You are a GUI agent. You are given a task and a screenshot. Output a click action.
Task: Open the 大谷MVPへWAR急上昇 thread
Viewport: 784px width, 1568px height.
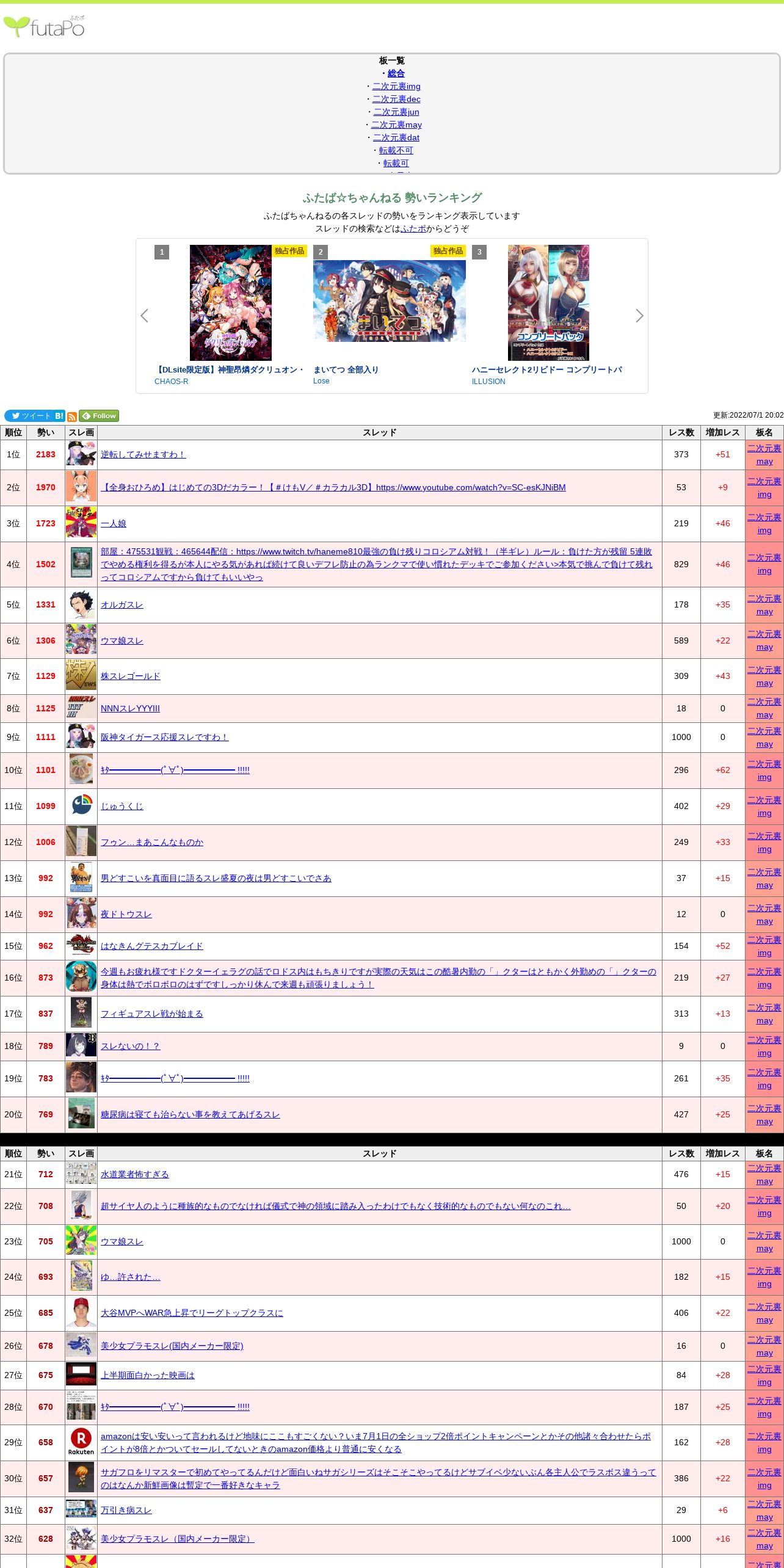[192, 1313]
